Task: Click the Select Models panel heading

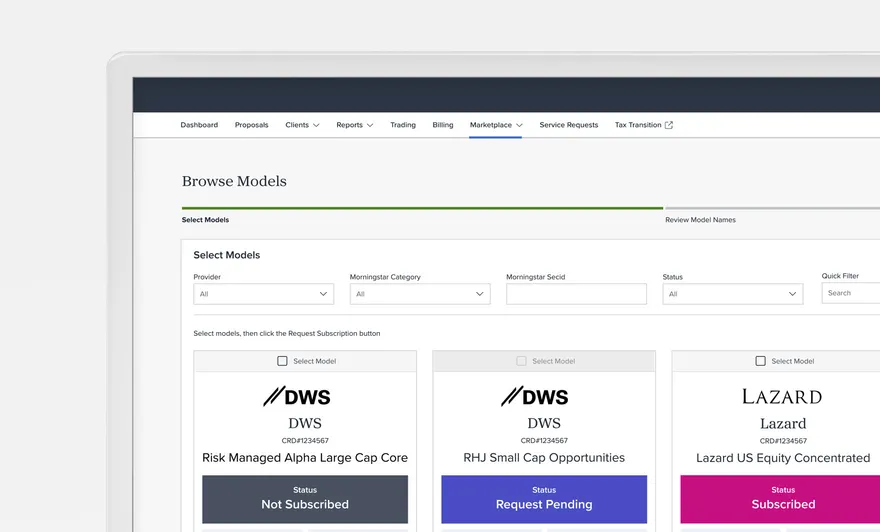Action: tap(227, 255)
